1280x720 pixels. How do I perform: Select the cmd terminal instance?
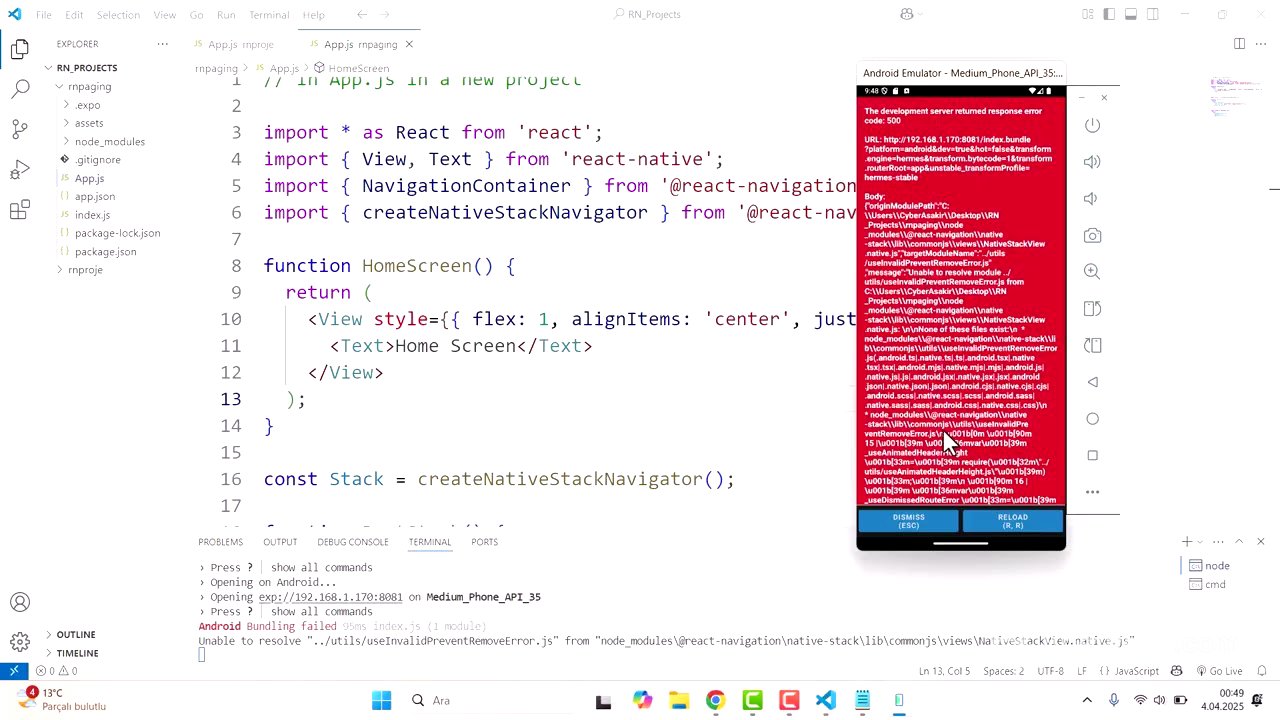point(1215,584)
